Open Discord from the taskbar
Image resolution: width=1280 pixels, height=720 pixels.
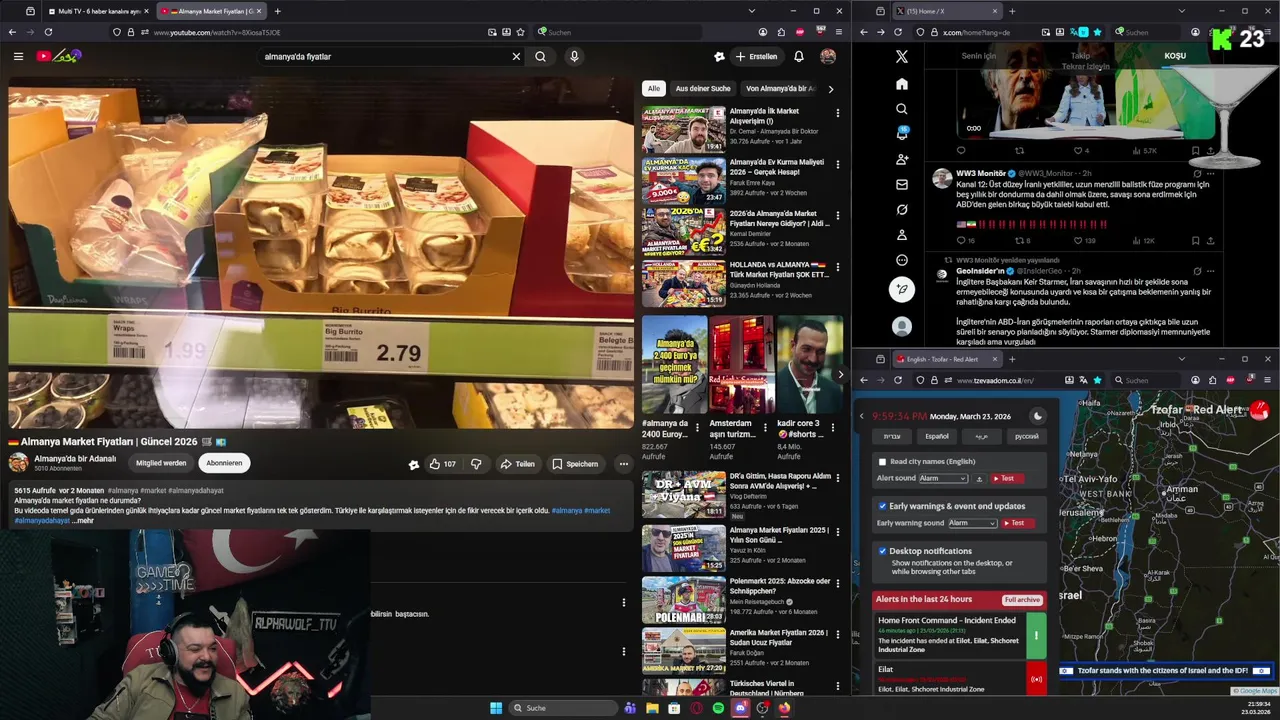pos(740,708)
